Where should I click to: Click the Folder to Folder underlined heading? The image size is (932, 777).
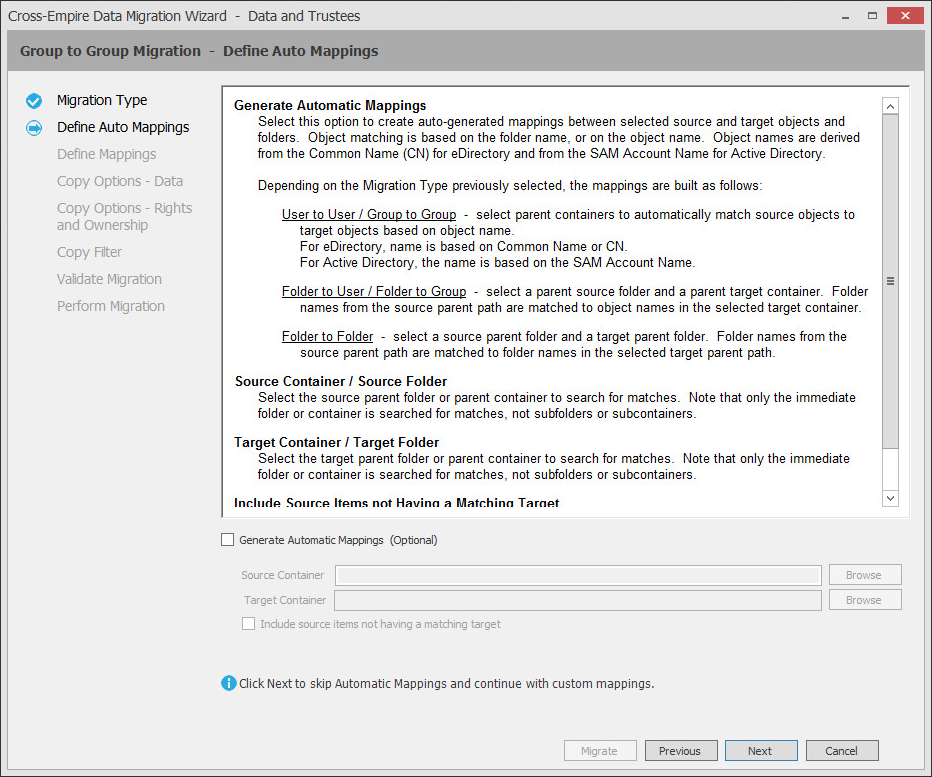pos(327,336)
